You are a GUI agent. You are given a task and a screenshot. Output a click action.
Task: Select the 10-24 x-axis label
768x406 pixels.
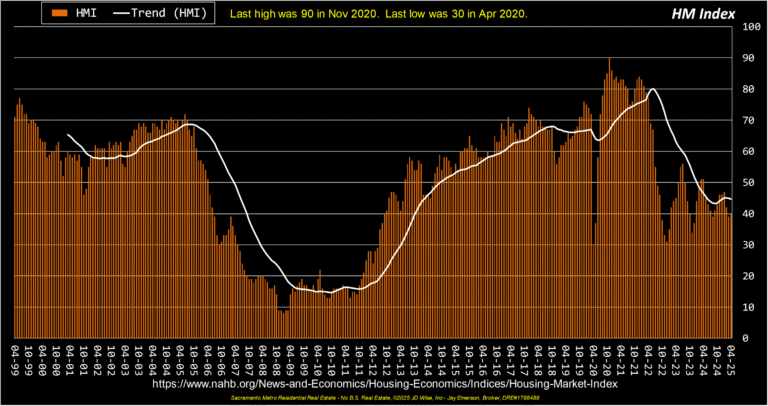718,359
